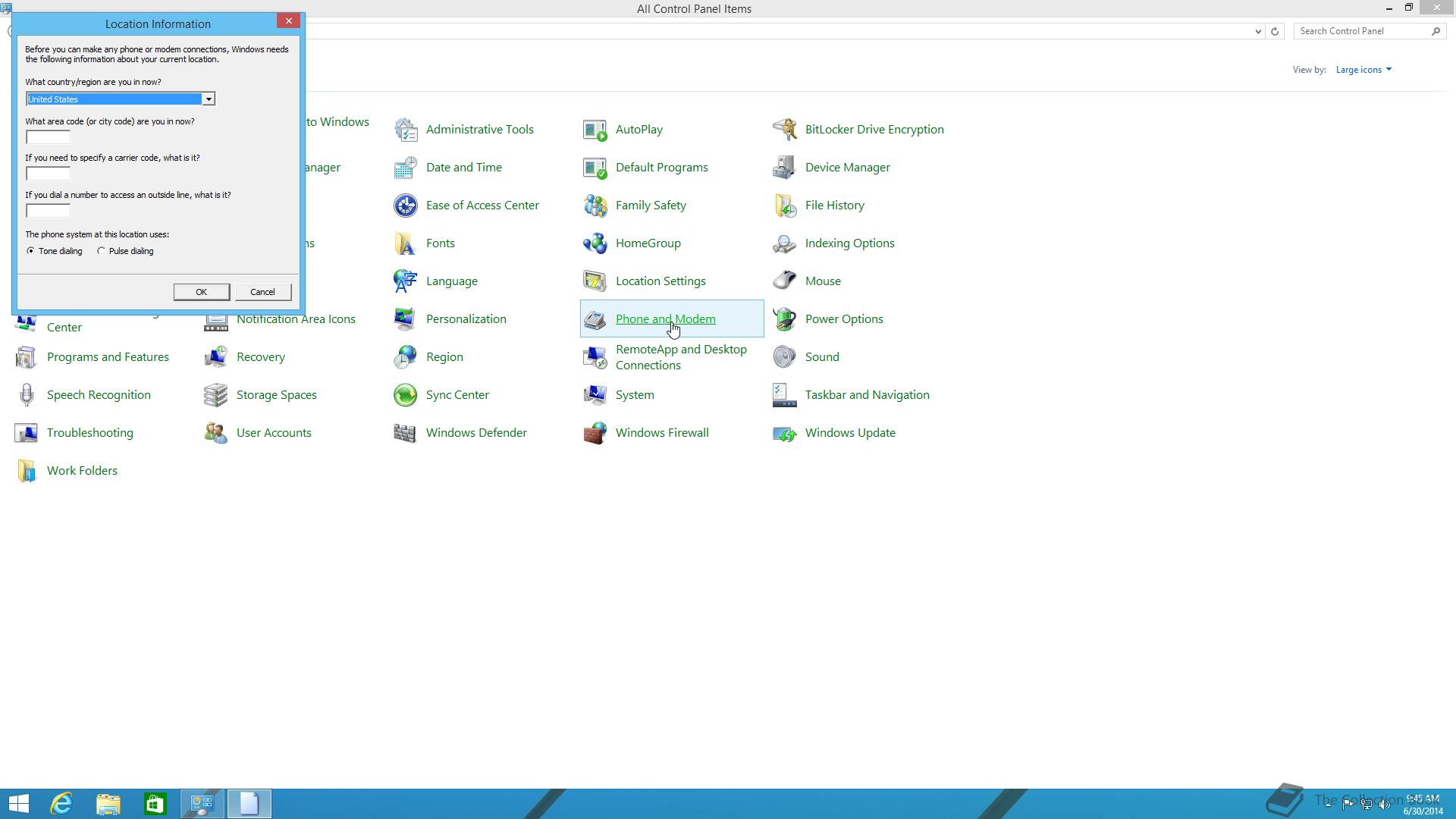Image resolution: width=1456 pixels, height=819 pixels.
Task: Open the Device Manager icon
Action: (785, 168)
